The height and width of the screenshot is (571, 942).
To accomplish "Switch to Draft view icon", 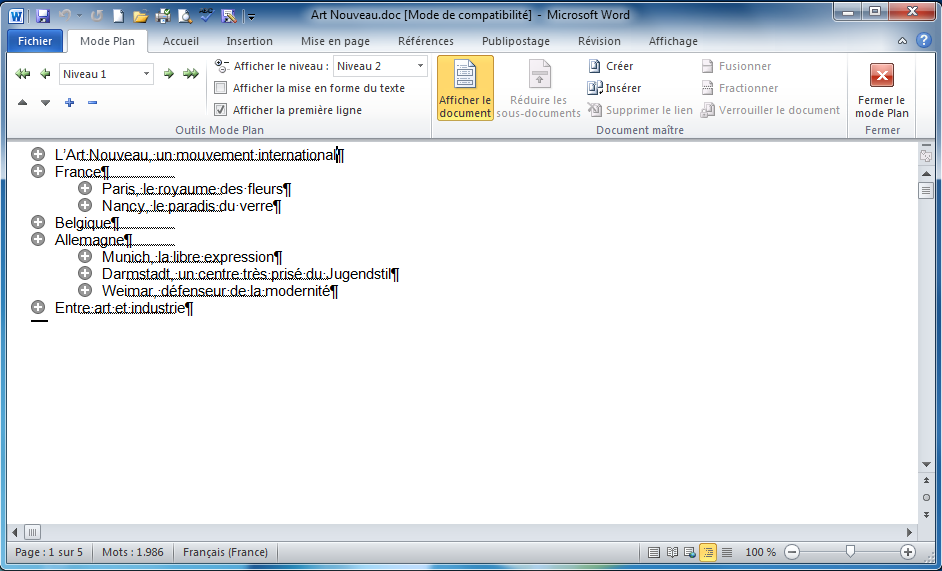I will (727, 552).
